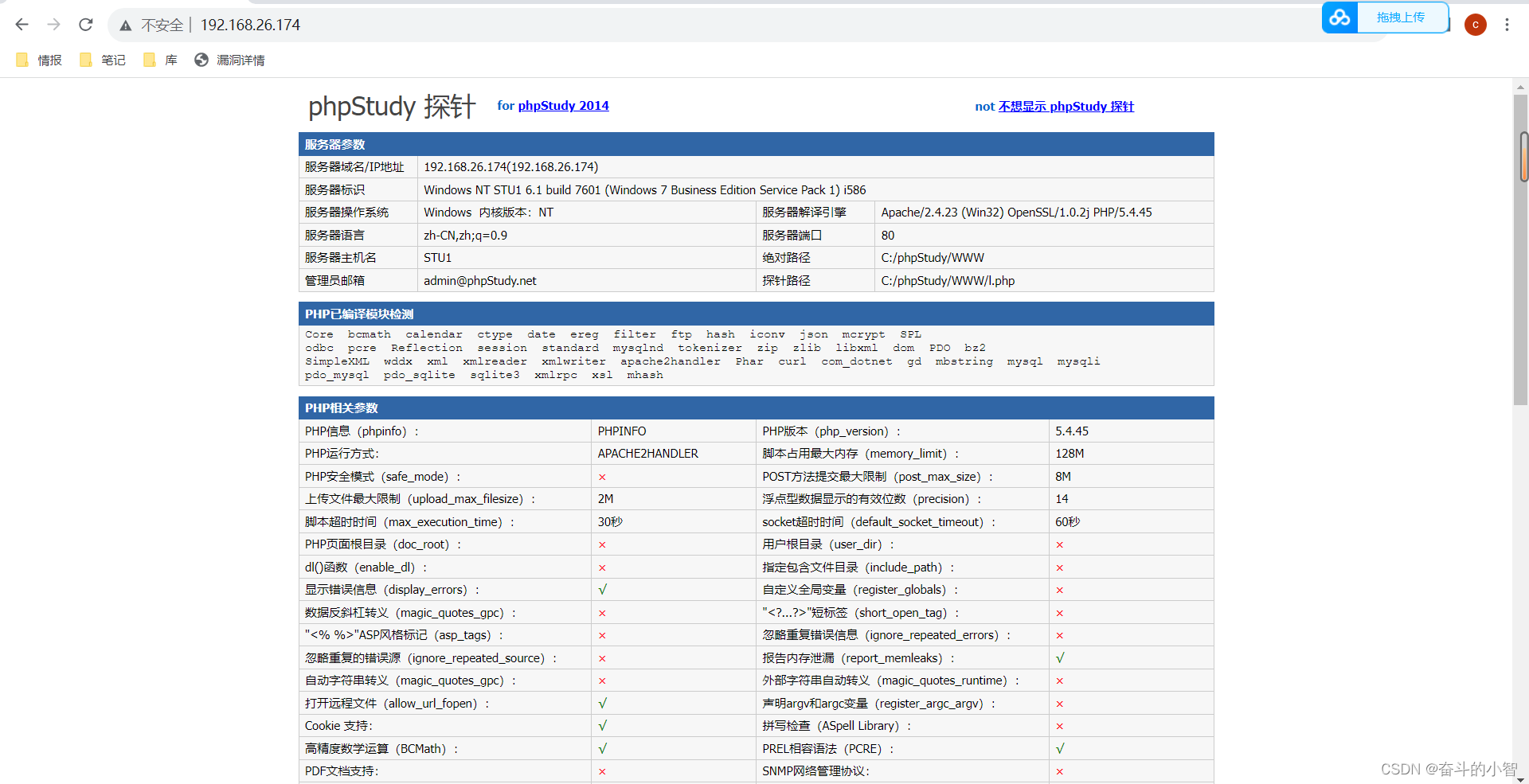Open the cloud drag-upload extension icon
This screenshot has width=1529, height=784.
click(x=1339, y=18)
